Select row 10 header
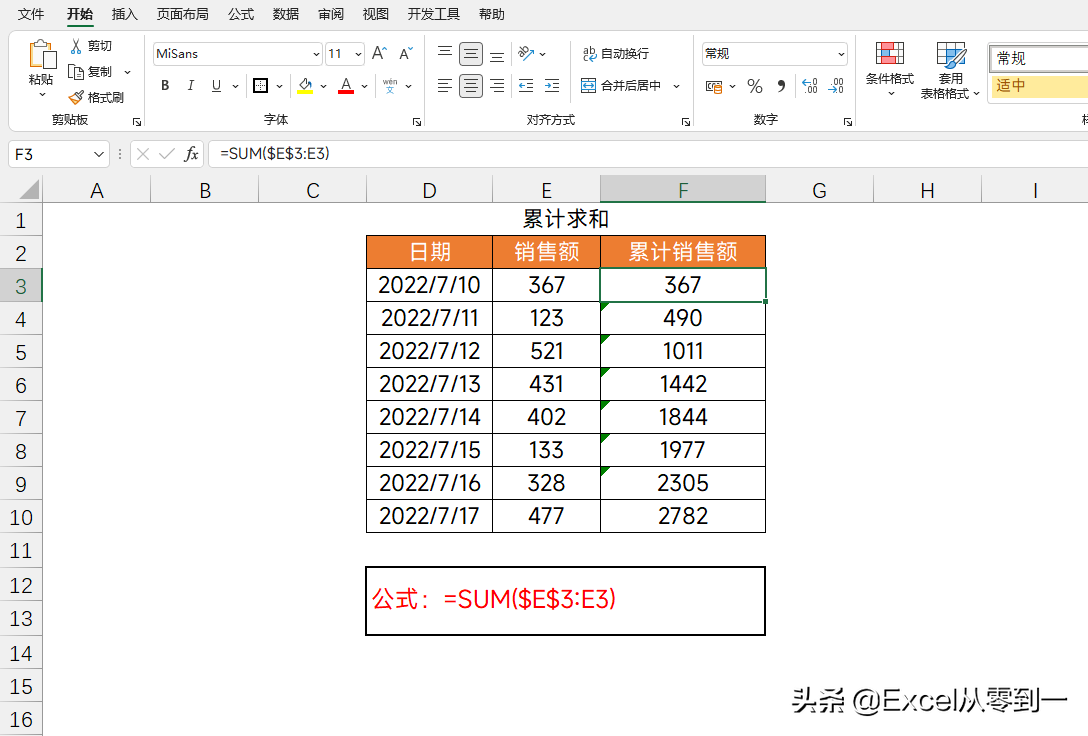The height and width of the screenshot is (736, 1088). [x=21, y=517]
